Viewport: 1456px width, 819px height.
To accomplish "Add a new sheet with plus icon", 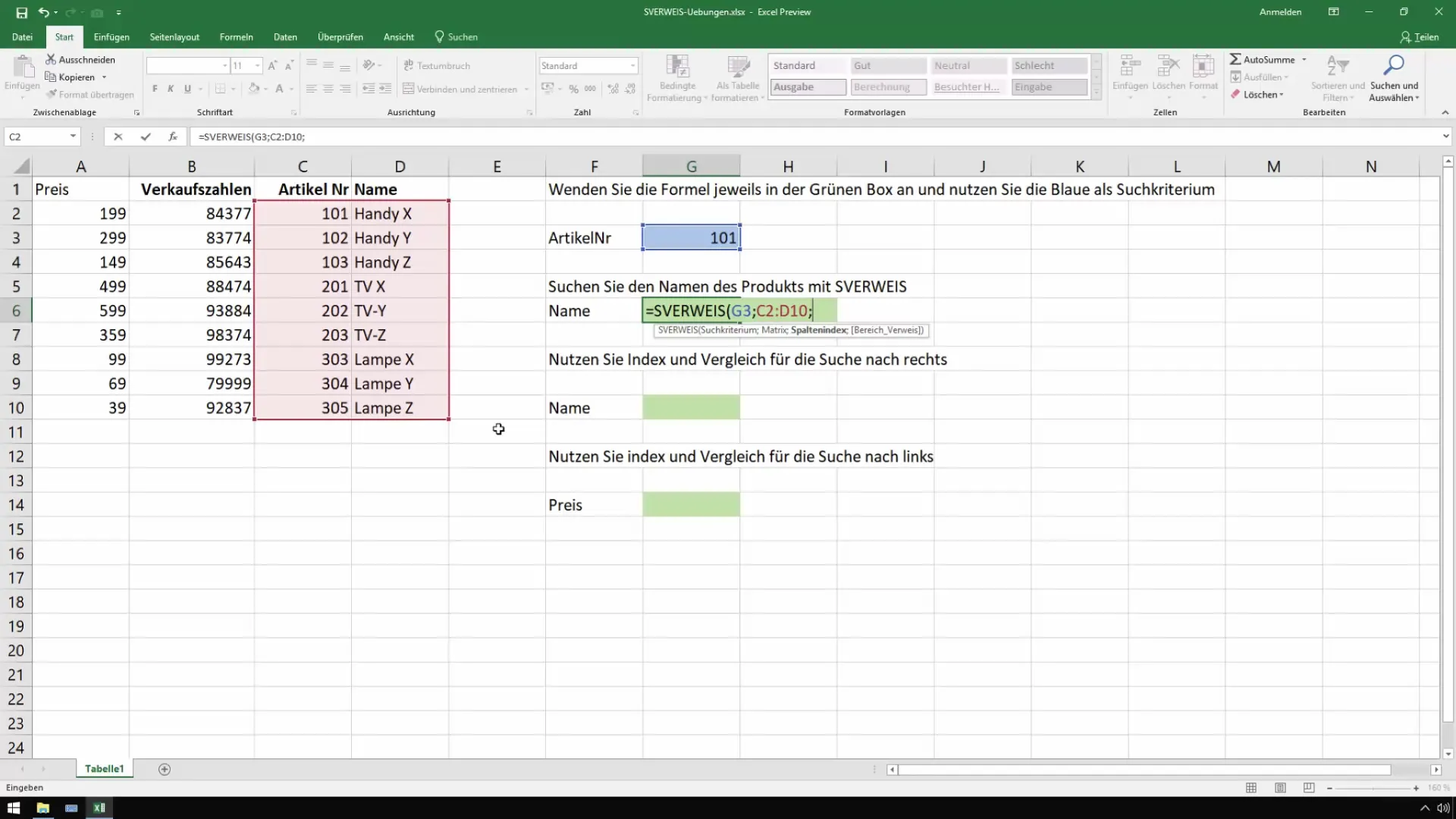I will (165, 769).
